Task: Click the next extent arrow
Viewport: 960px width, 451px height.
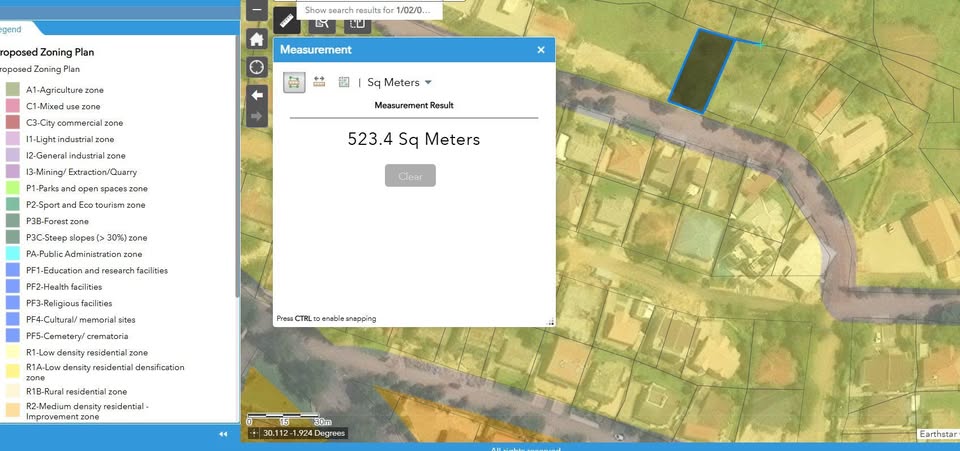Action: 257,117
